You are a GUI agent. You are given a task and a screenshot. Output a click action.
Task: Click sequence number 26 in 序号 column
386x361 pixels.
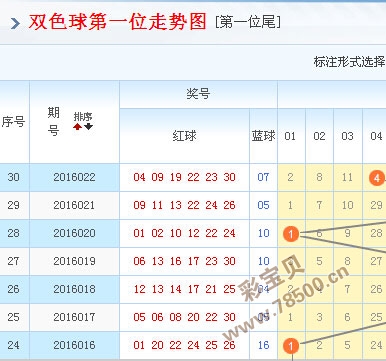(x=13, y=289)
